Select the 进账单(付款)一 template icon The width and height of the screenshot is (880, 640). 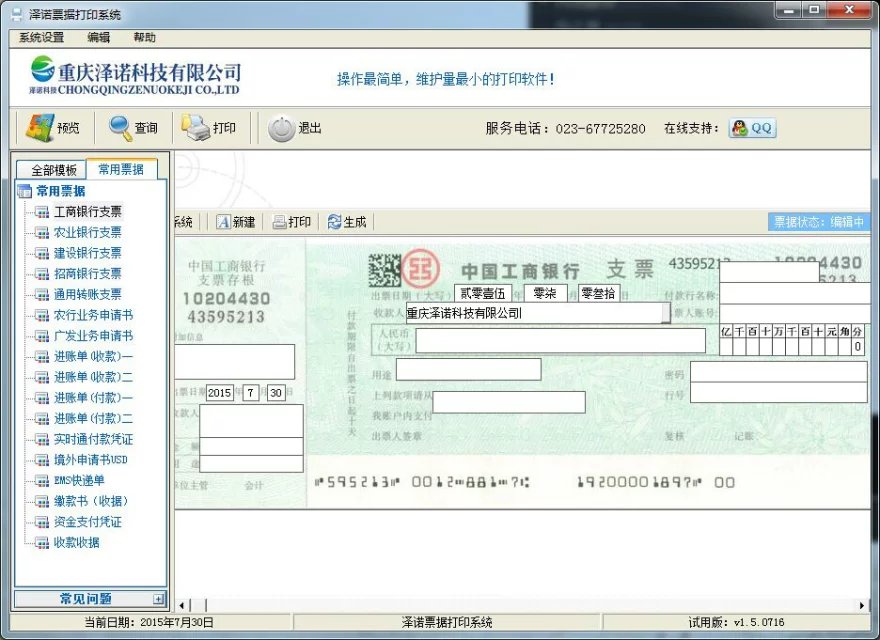(42, 398)
